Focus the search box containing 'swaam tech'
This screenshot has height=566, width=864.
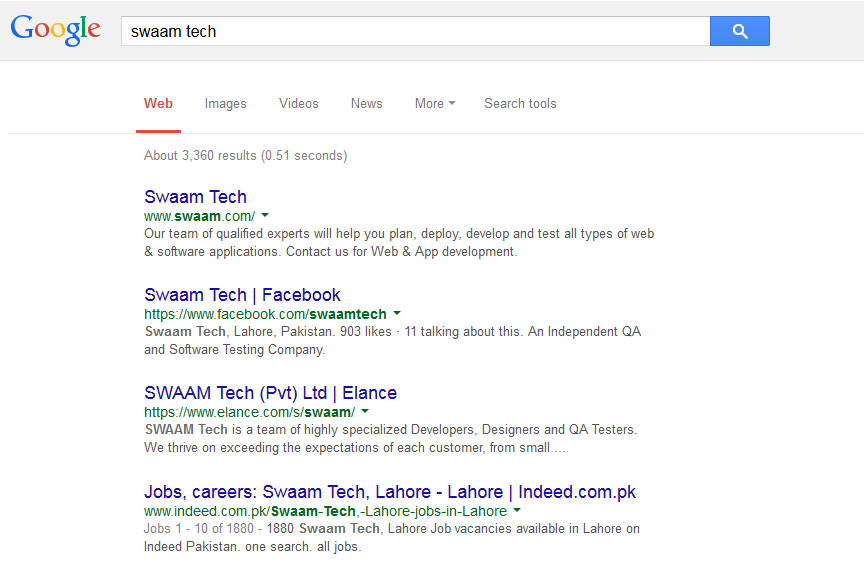coord(415,31)
